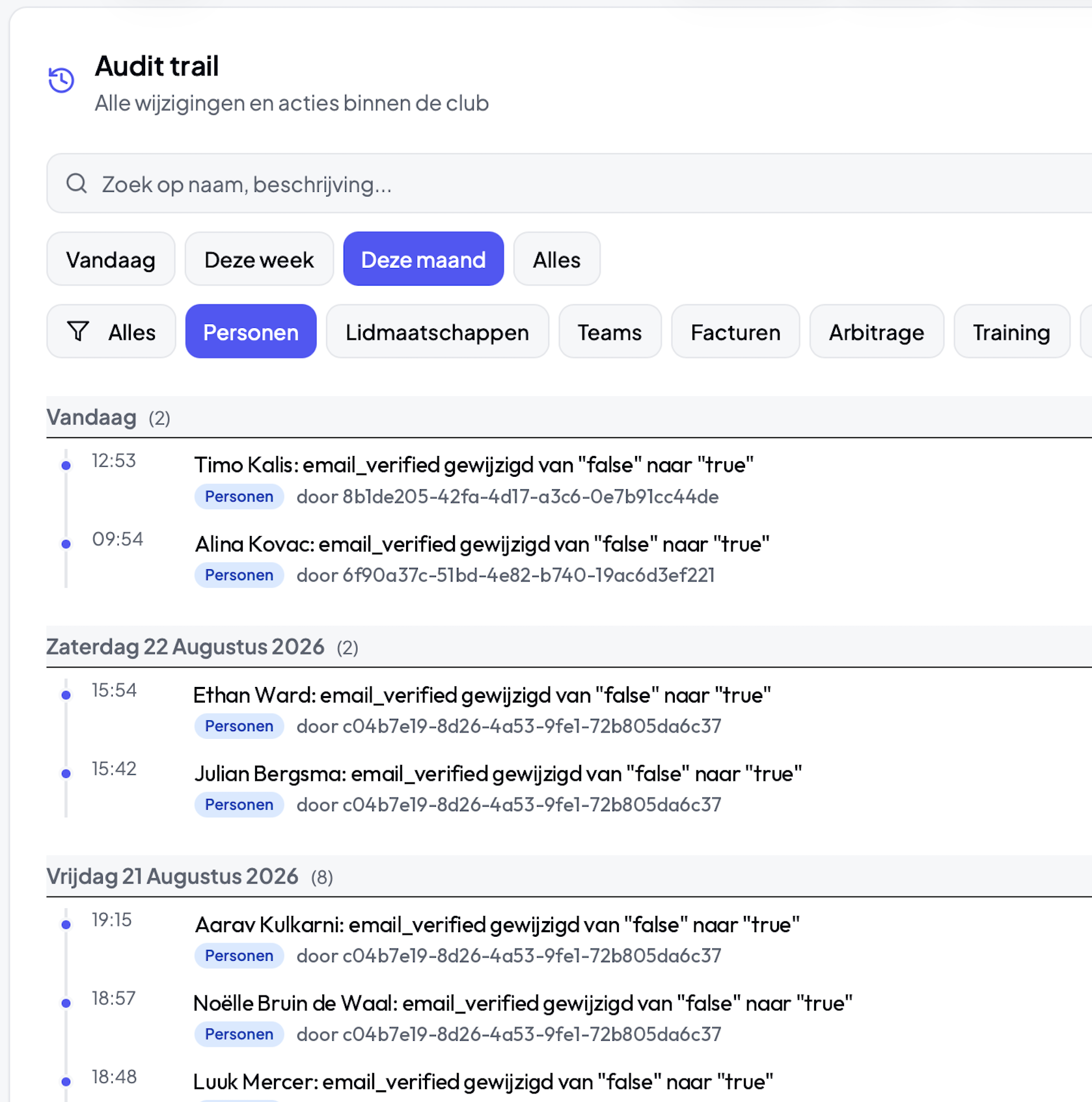
Task: Click the timeline dot next to 19:15
Action: coord(66,925)
